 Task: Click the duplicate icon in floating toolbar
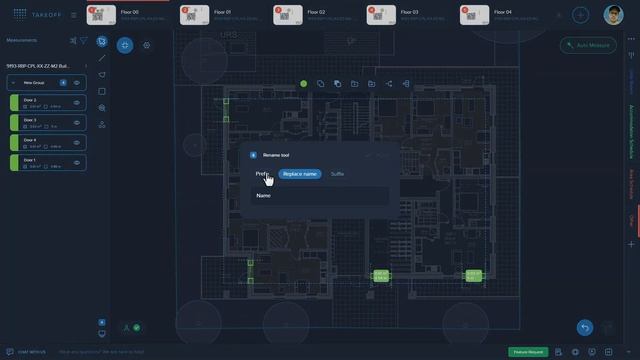pyautogui.click(x=338, y=84)
